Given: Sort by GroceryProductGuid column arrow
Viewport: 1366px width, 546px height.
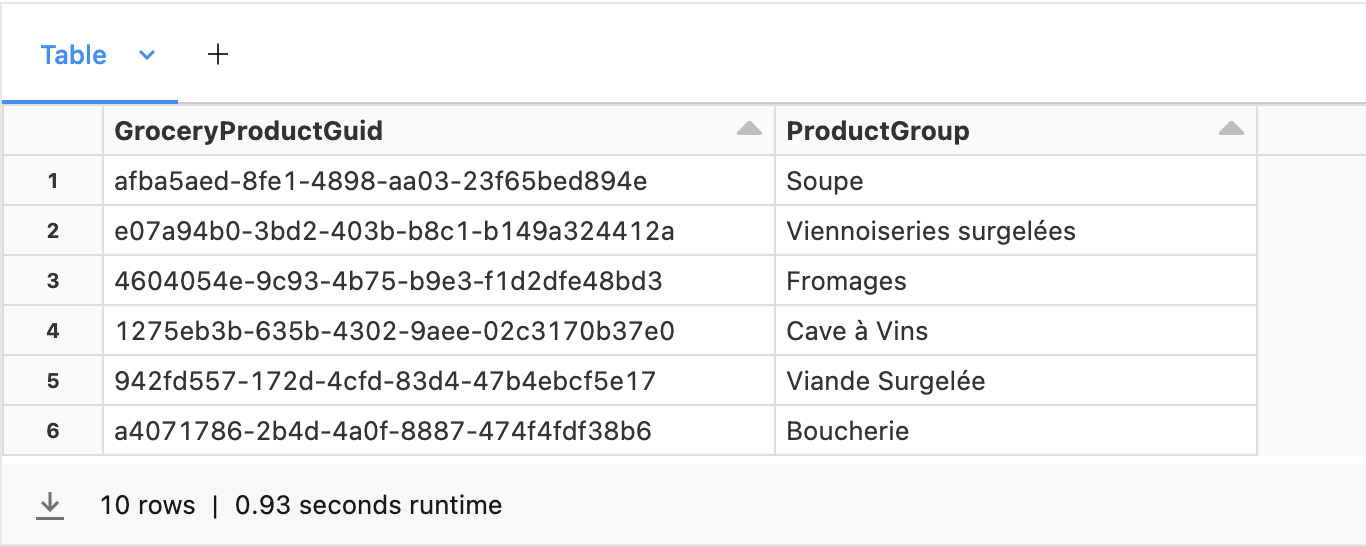Looking at the screenshot, I should [x=749, y=129].
